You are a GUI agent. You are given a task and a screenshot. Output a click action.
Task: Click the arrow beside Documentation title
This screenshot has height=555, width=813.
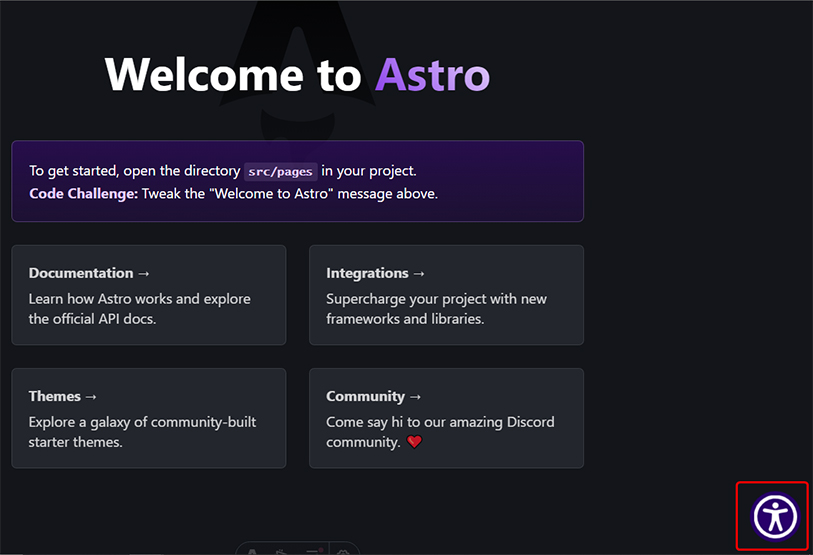point(144,273)
